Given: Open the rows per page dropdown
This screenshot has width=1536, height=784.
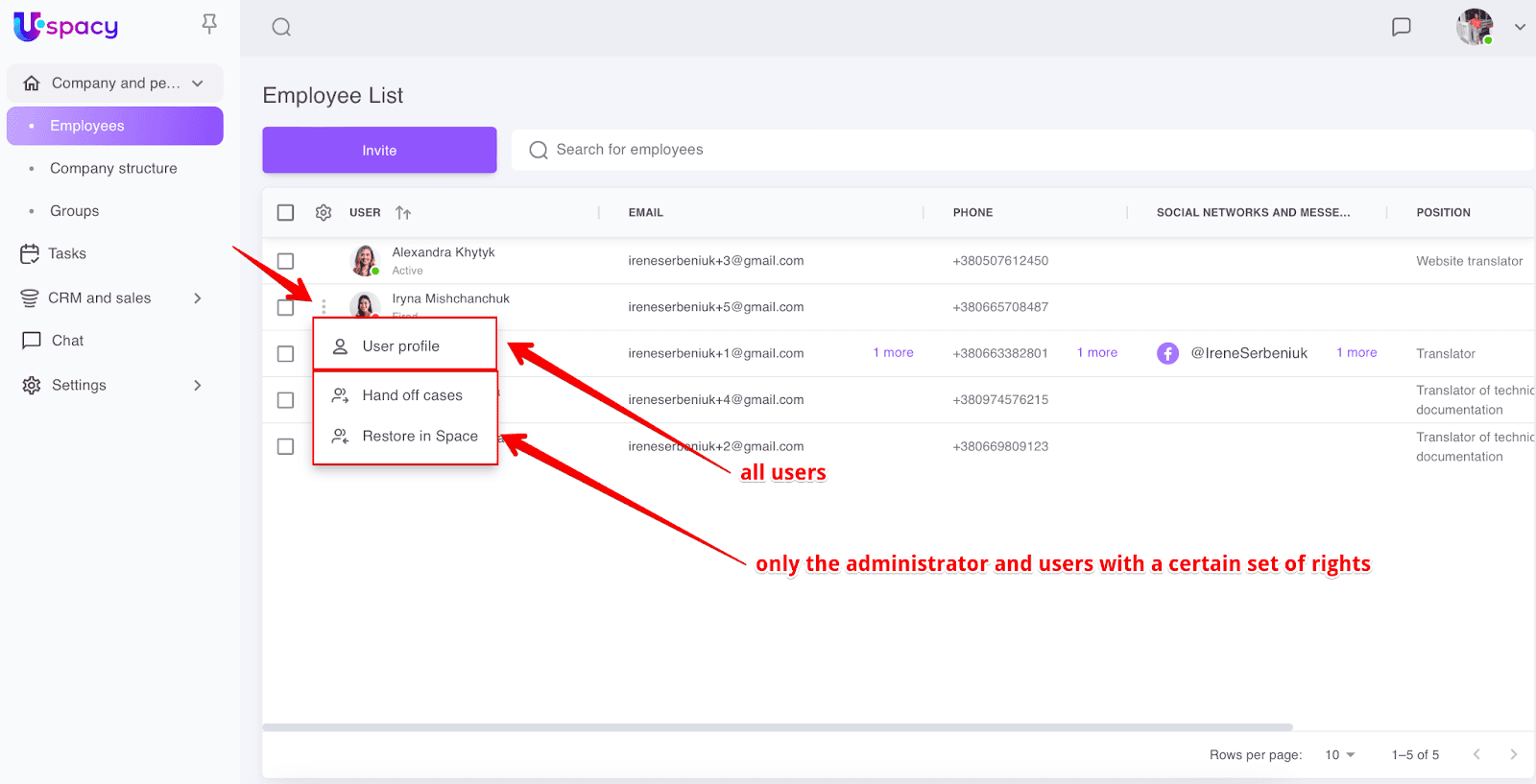Looking at the screenshot, I should point(1340,755).
